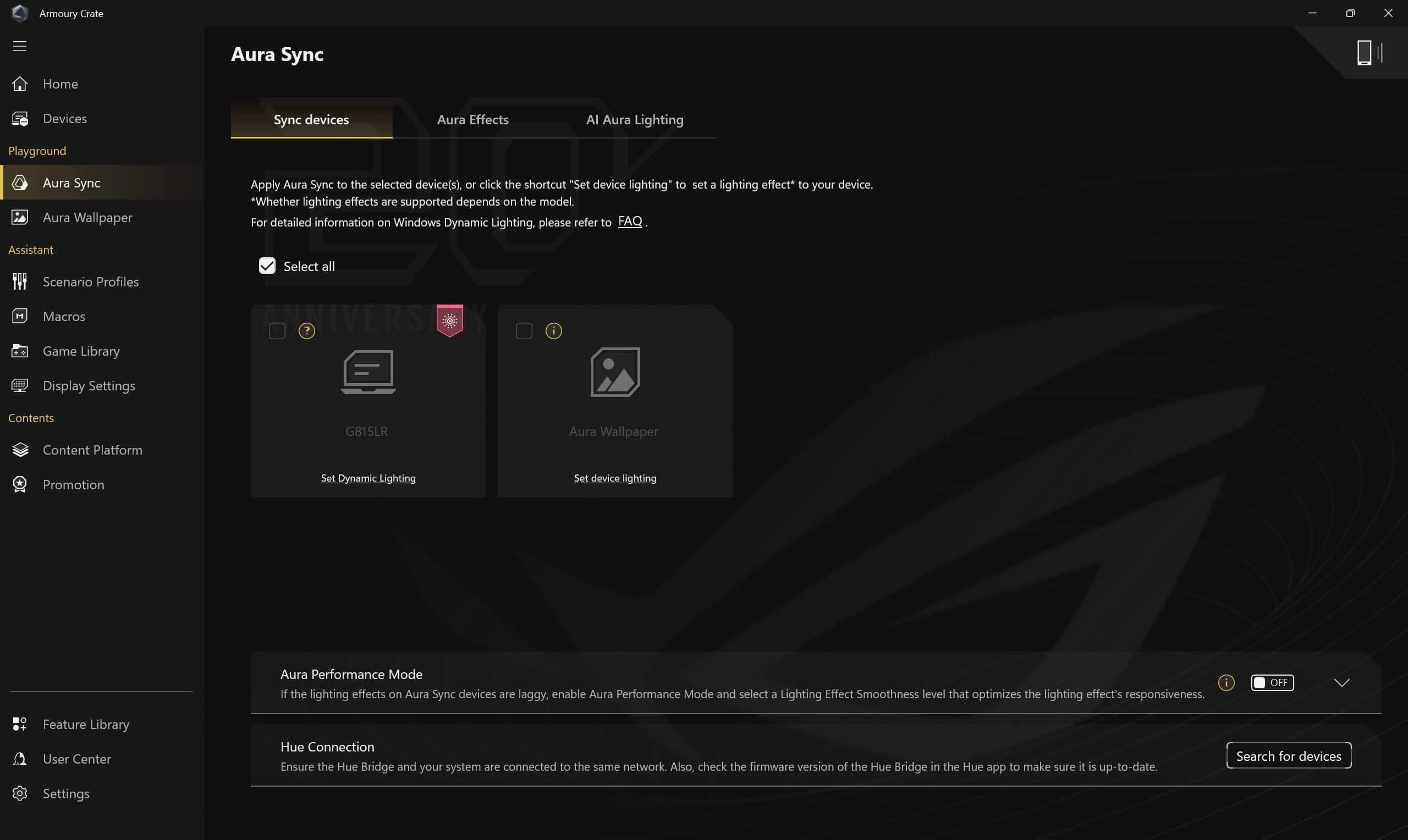Turn on Aura Performance Mode toggle

click(x=1272, y=683)
